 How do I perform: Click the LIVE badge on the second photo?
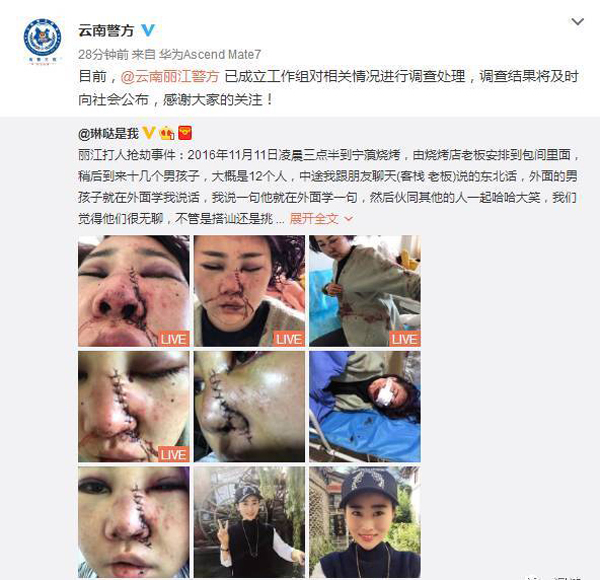pyautogui.click(x=289, y=339)
